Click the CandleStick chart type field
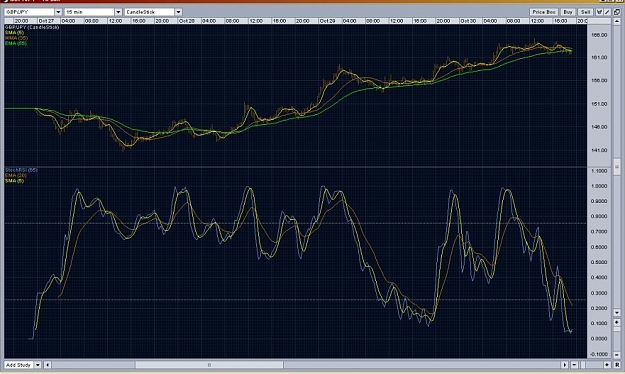 pos(150,12)
